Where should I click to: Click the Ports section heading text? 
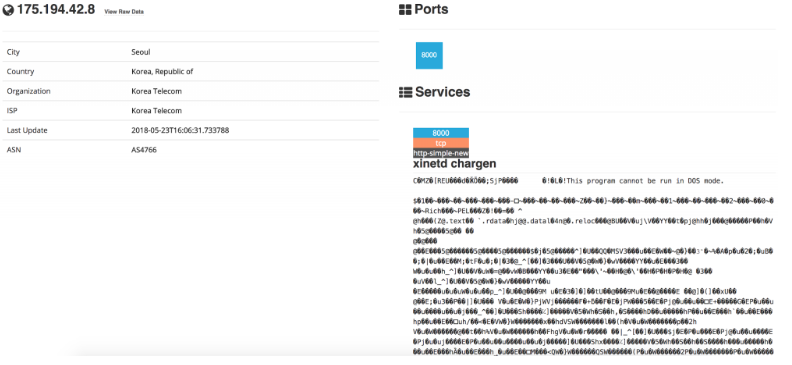[431, 10]
